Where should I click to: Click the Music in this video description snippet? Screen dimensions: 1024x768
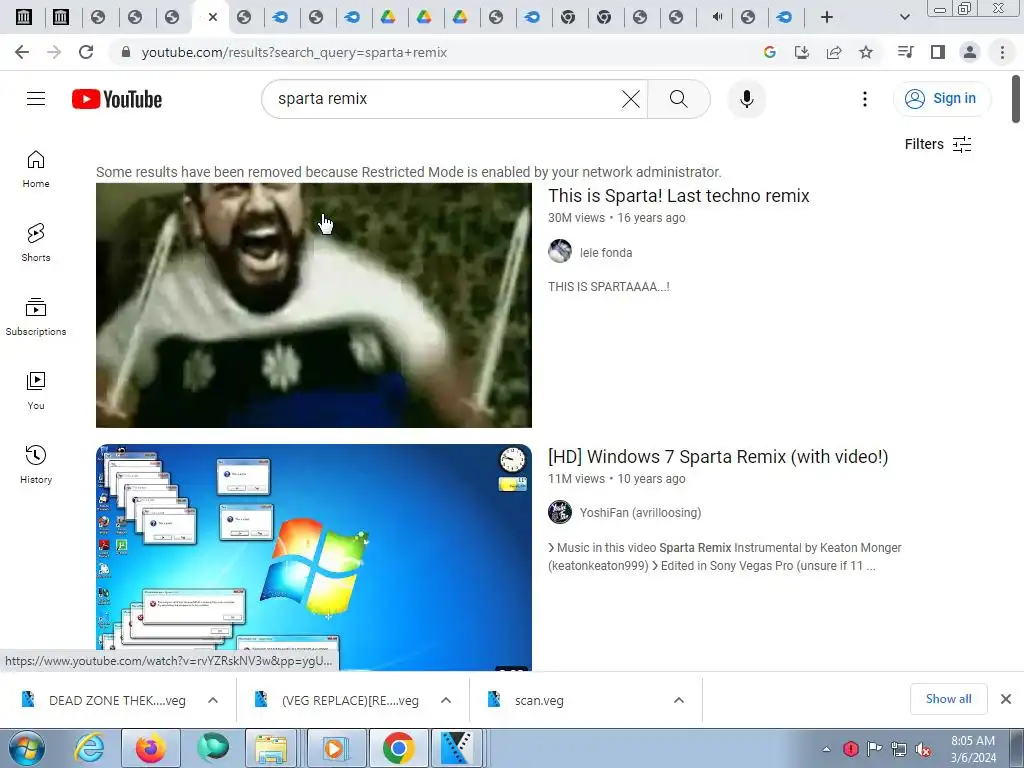pos(724,556)
